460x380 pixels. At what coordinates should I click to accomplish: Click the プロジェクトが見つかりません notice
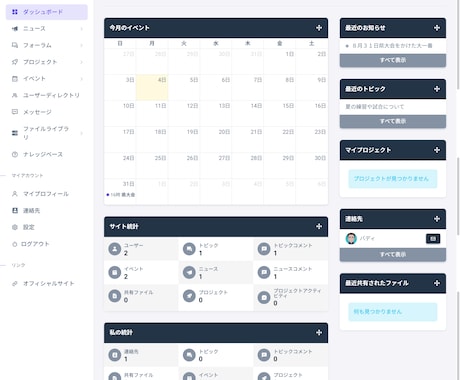[393, 179]
